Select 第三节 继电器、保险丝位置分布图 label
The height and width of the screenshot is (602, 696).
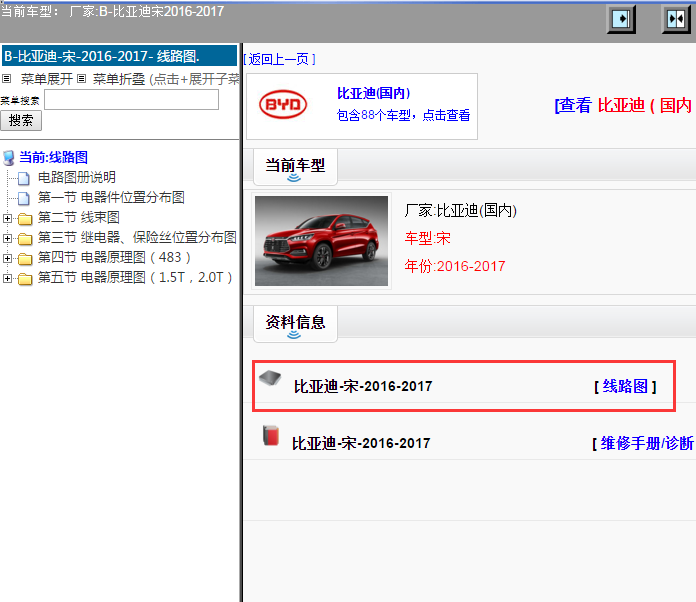pos(137,237)
